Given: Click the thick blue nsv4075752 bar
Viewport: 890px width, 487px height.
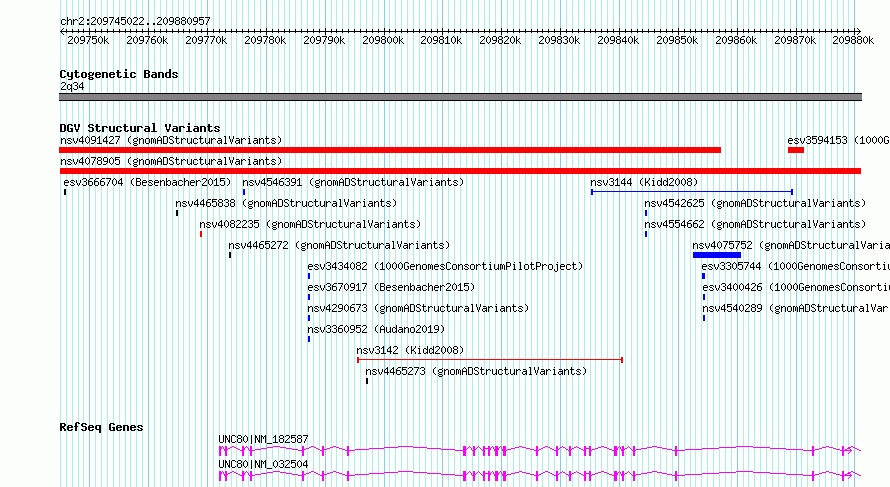Looking at the screenshot, I should [717, 255].
